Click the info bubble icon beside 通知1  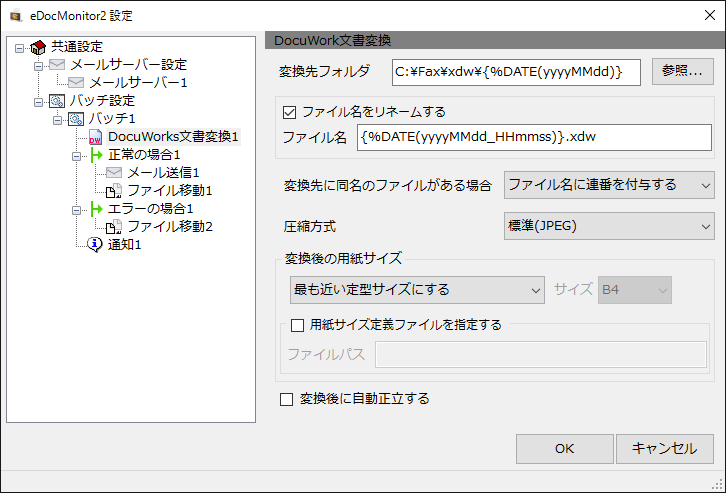coord(95,244)
